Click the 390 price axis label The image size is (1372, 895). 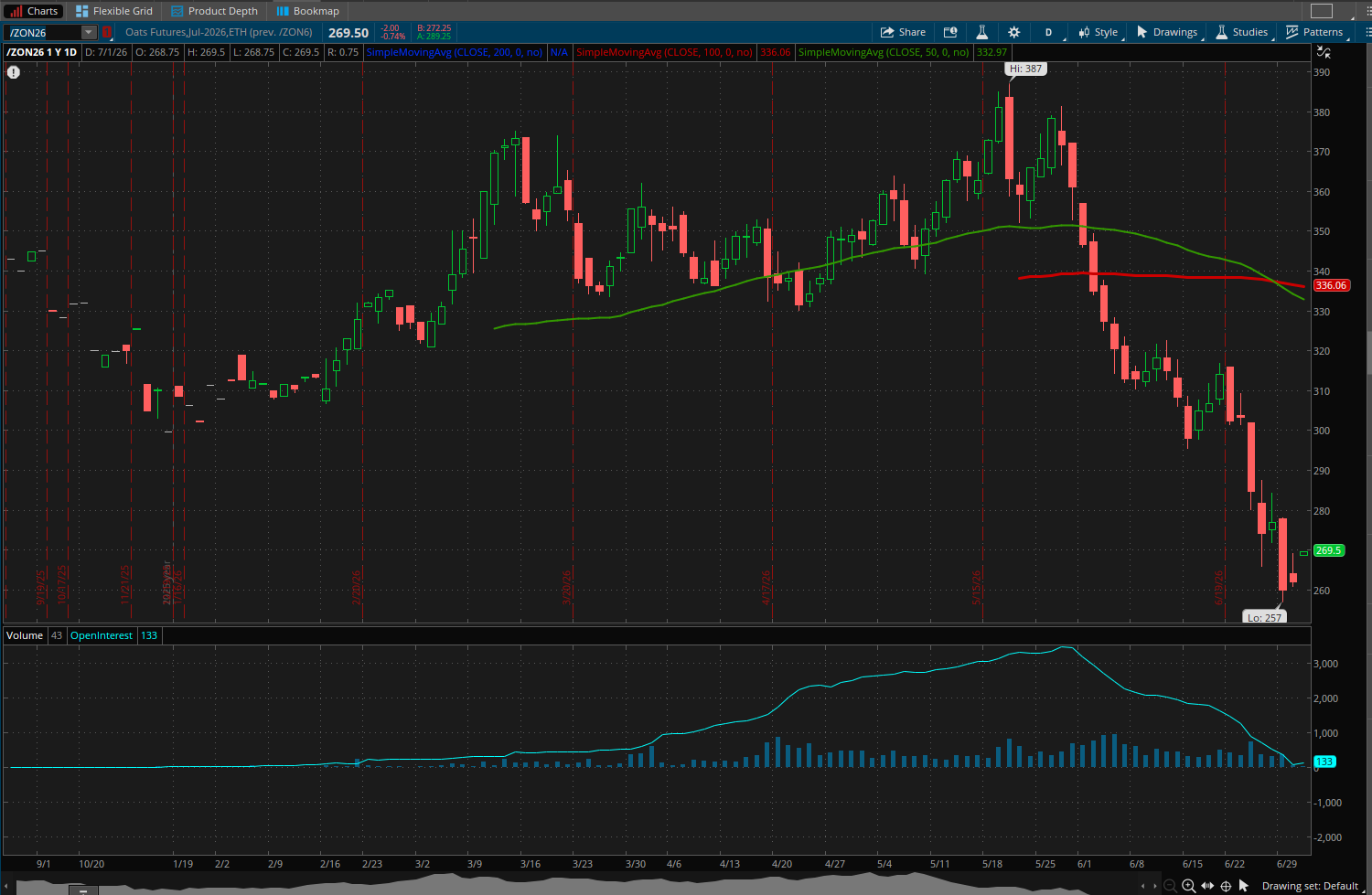pos(1322,72)
